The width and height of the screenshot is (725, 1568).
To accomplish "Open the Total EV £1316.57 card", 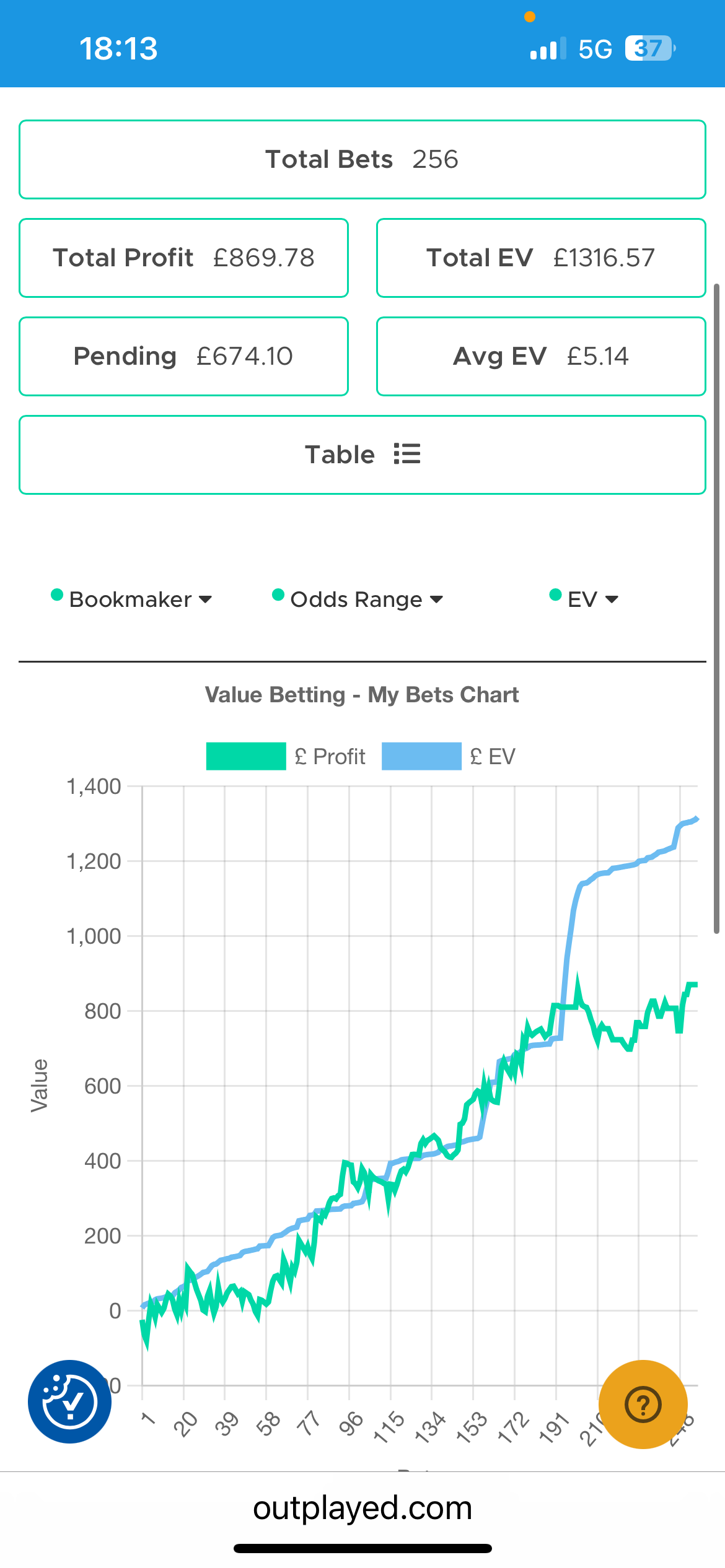I will pyautogui.click(x=541, y=258).
